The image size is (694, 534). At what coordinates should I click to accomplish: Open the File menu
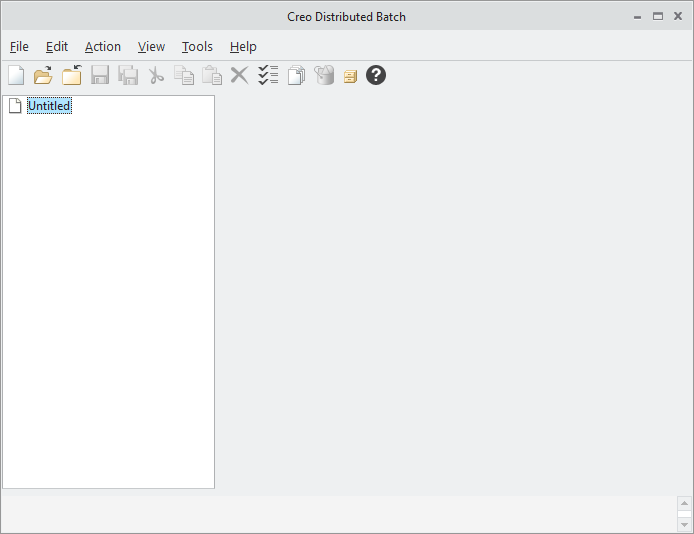(19, 46)
